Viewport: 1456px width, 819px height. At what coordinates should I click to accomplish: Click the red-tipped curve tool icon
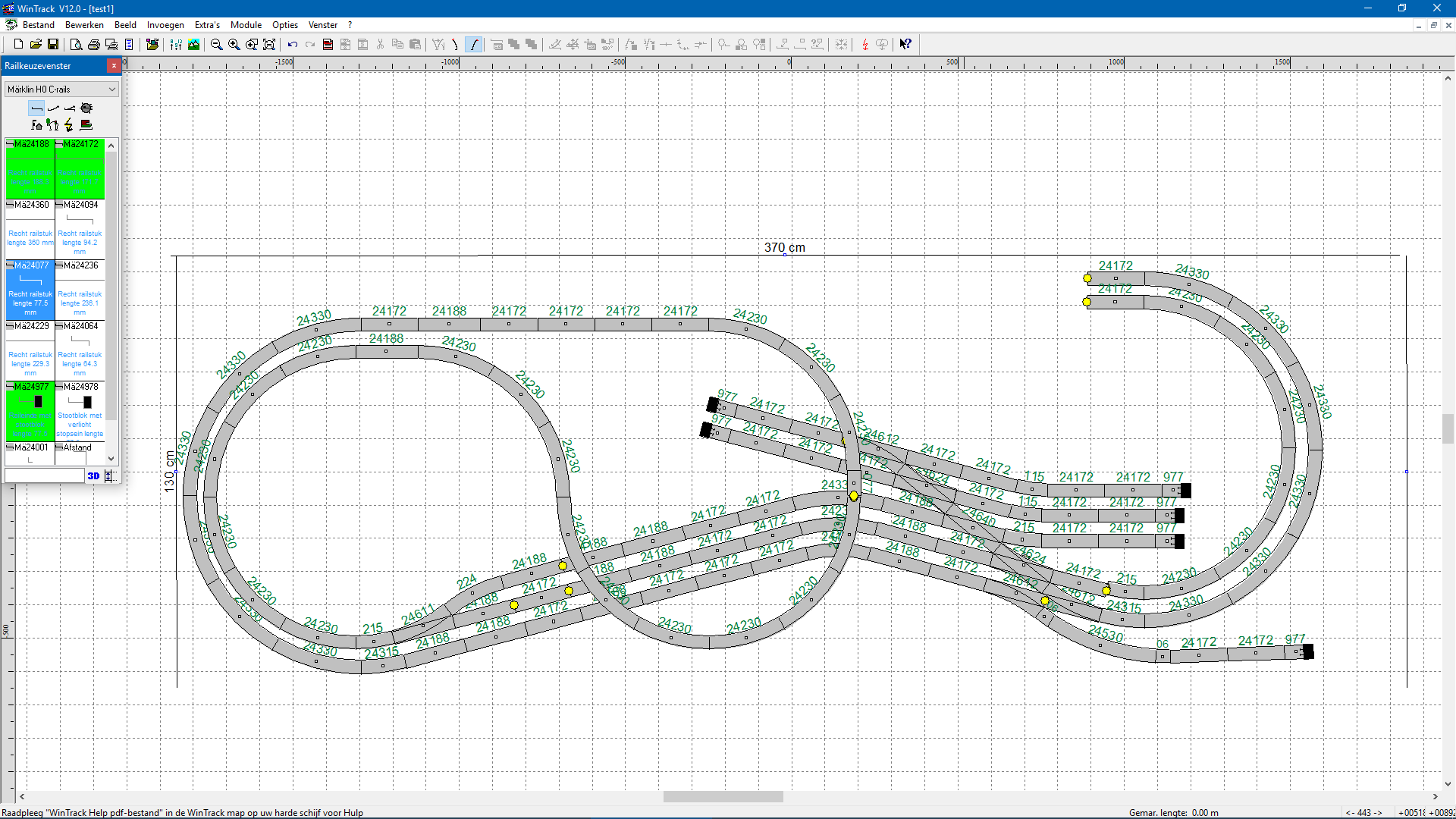(x=456, y=45)
